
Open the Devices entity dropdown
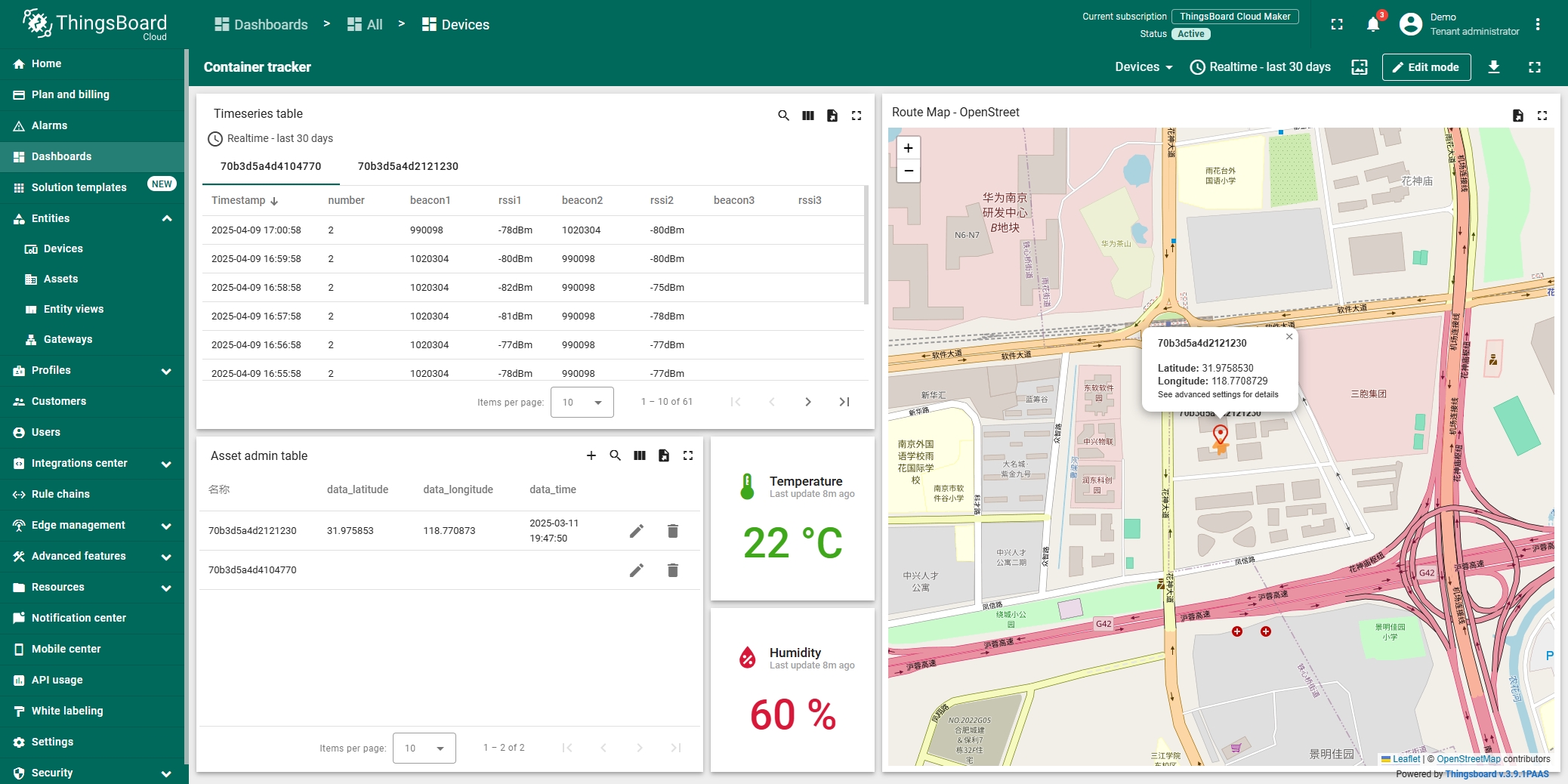click(1144, 67)
